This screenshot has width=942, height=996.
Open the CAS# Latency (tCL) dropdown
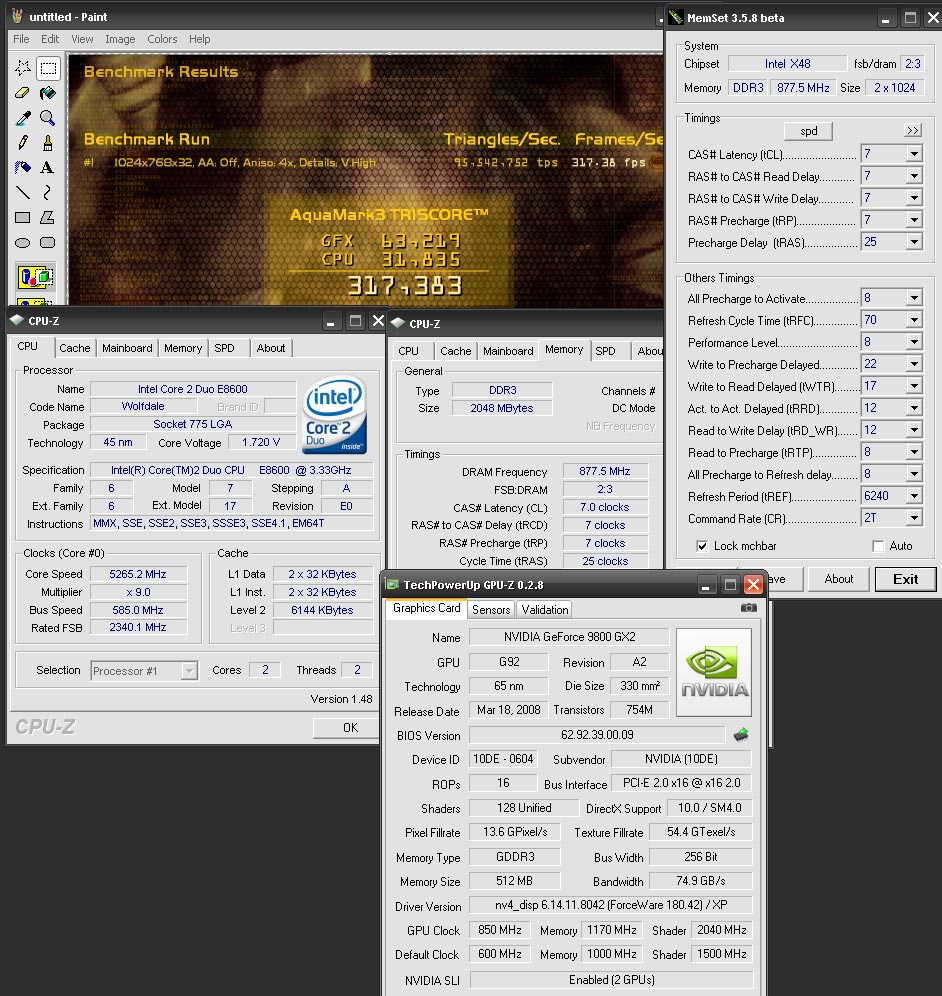[x=913, y=154]
